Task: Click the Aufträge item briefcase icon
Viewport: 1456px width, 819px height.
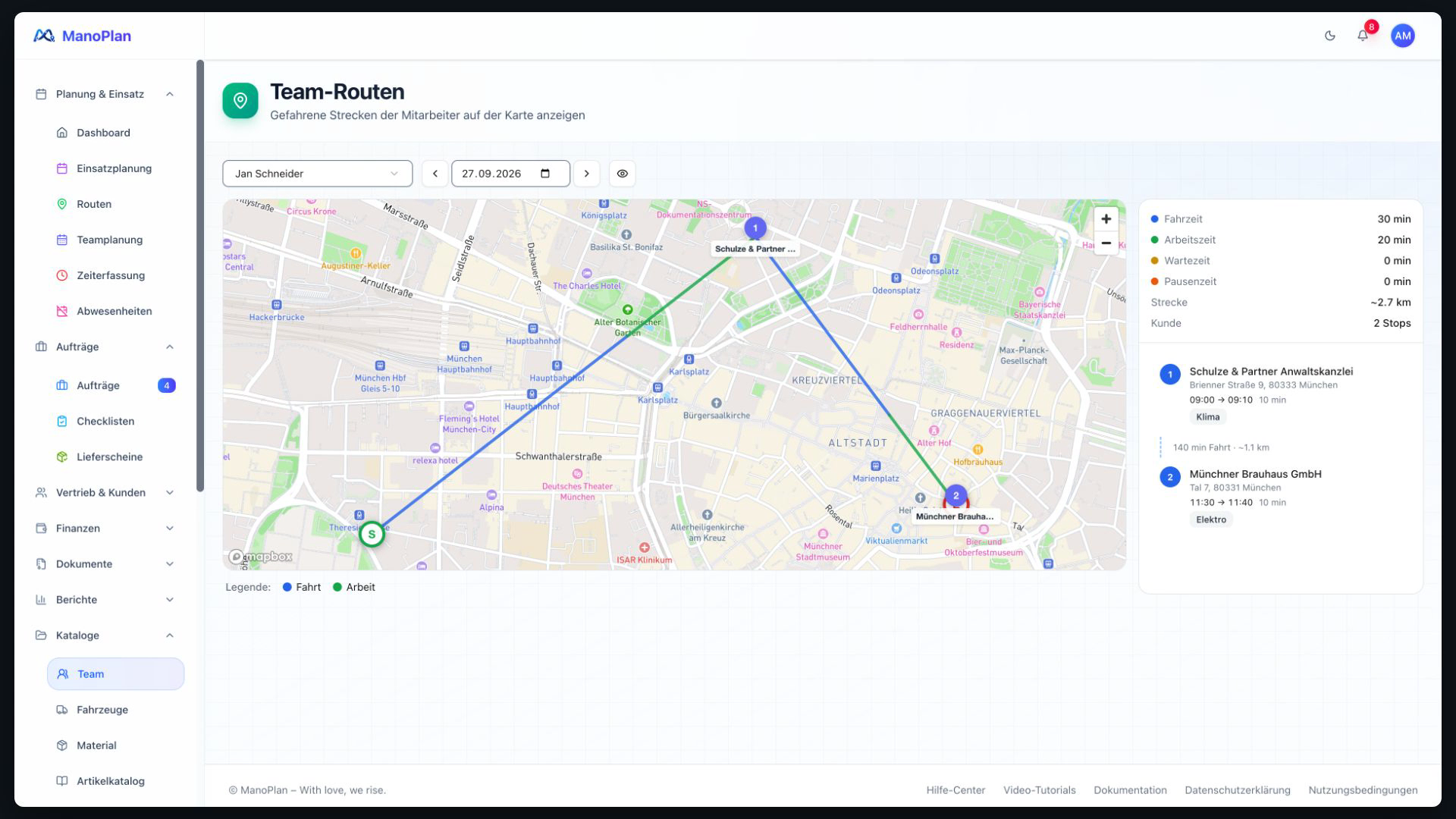Action: pos(62,385)
